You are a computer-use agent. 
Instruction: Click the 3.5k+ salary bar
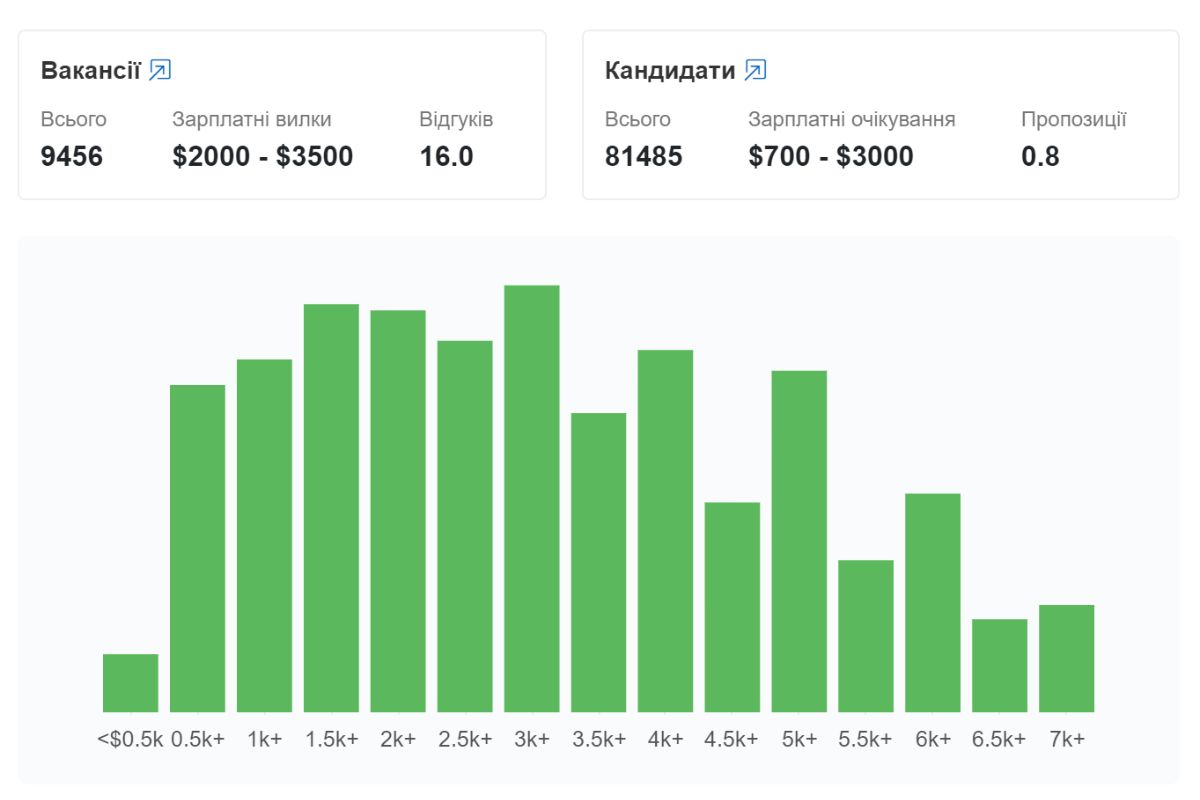[x=598, y=562]
